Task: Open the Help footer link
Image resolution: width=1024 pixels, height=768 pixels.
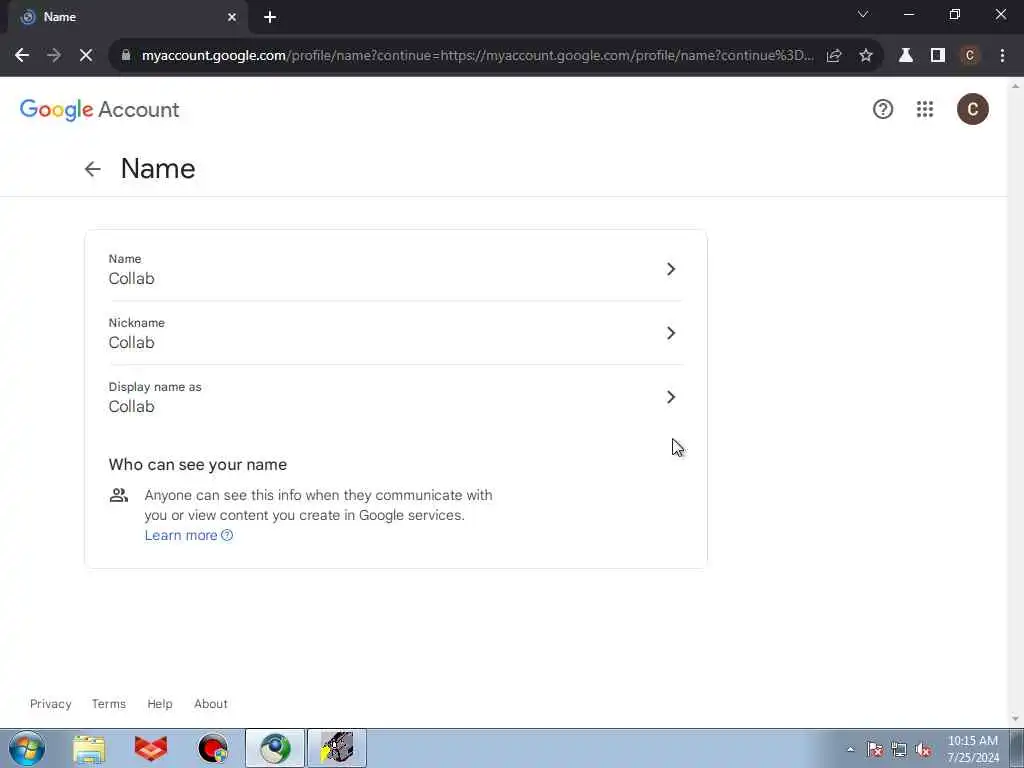Action: [159, 703]
